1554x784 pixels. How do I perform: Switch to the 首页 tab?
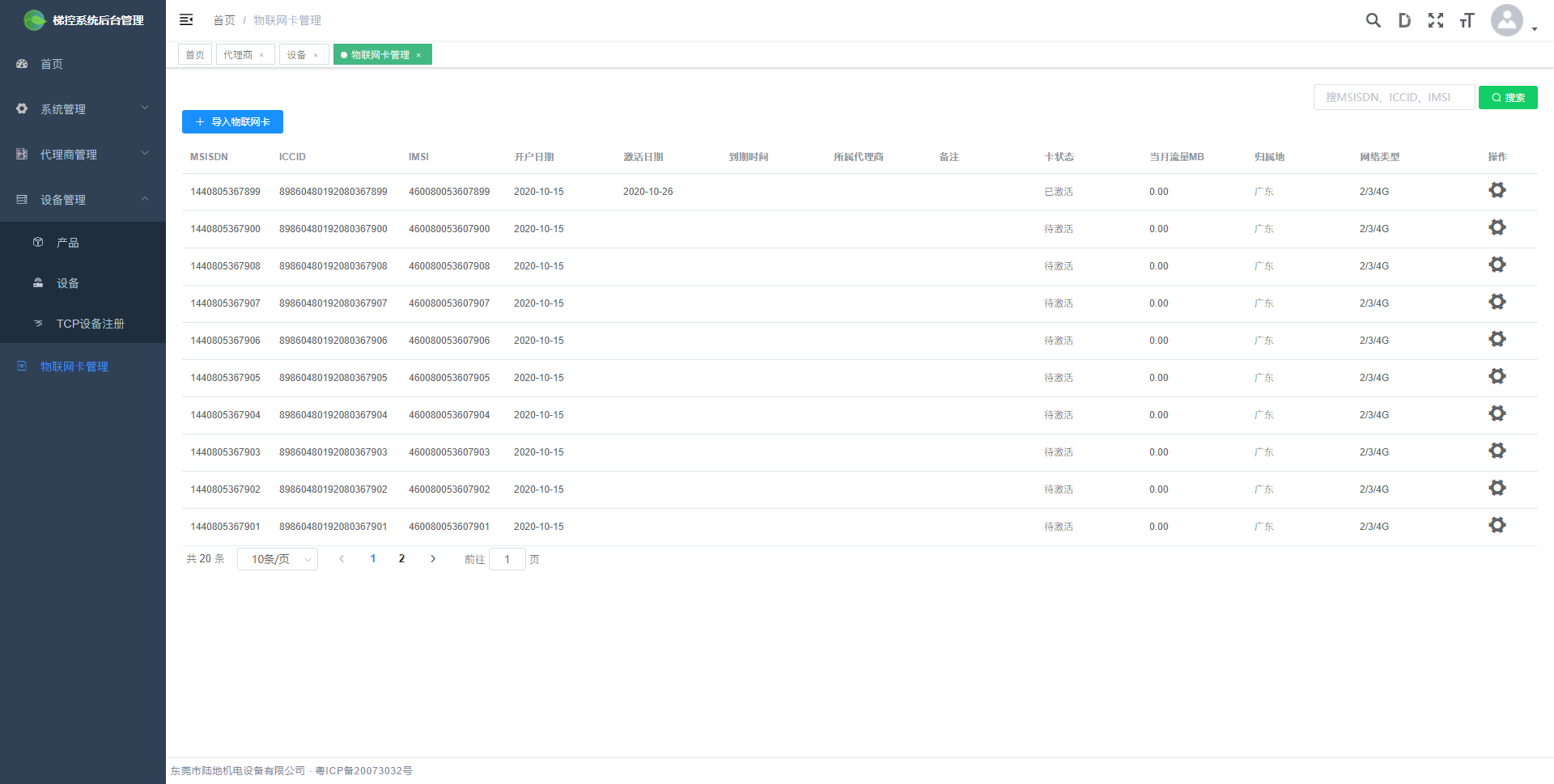[195, 55]
